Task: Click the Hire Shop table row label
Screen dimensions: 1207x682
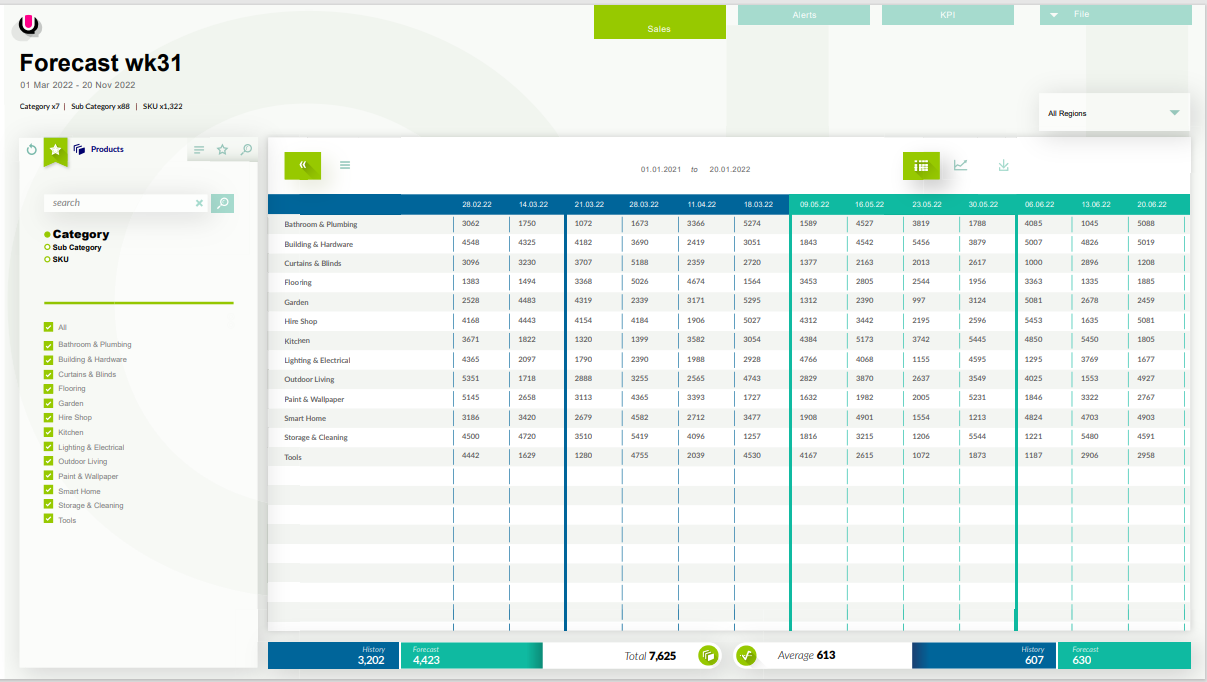Action: [301, 322]
